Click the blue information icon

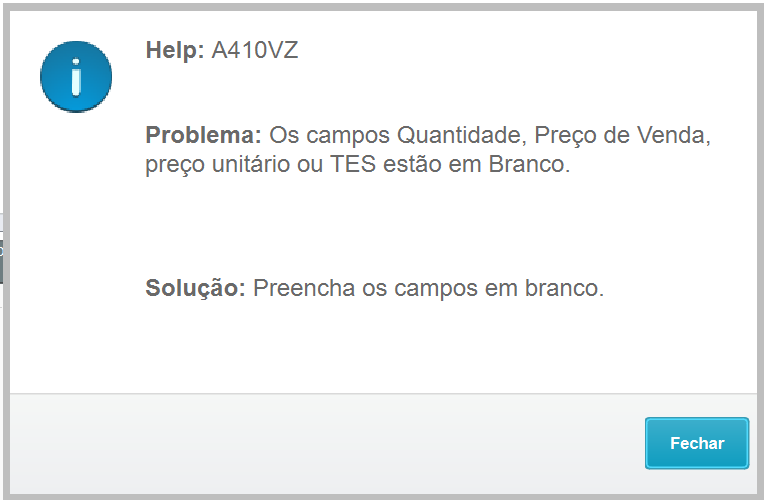click(x=76, y=77)
